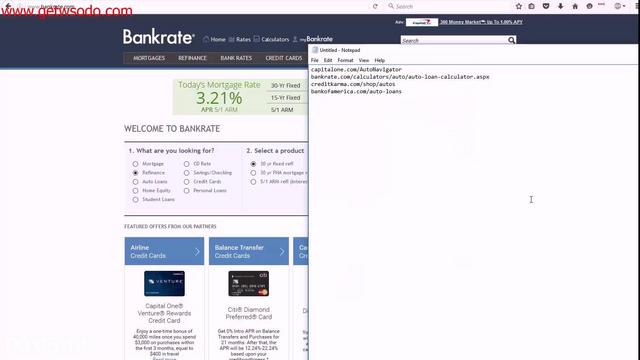Viewport: 640px width, 360px height.
Task: Click the 3.21% mortgage rate value
Action: pyautogui.click(x=219, y=98)
